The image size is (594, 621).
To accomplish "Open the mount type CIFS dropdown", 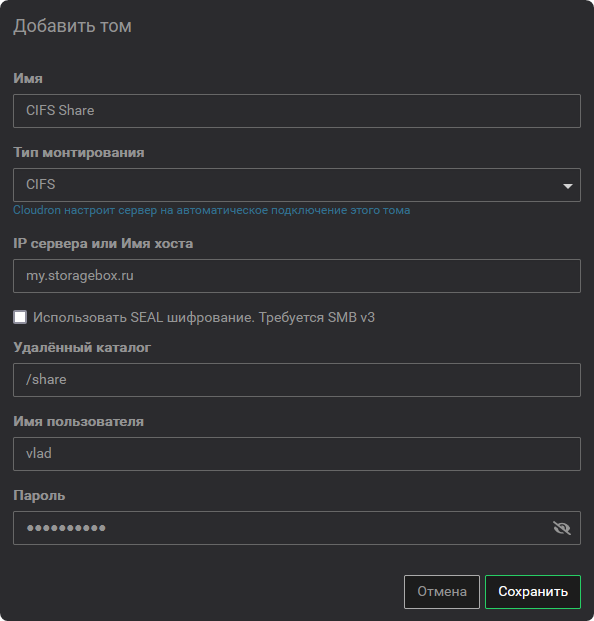I will point(297,185).
